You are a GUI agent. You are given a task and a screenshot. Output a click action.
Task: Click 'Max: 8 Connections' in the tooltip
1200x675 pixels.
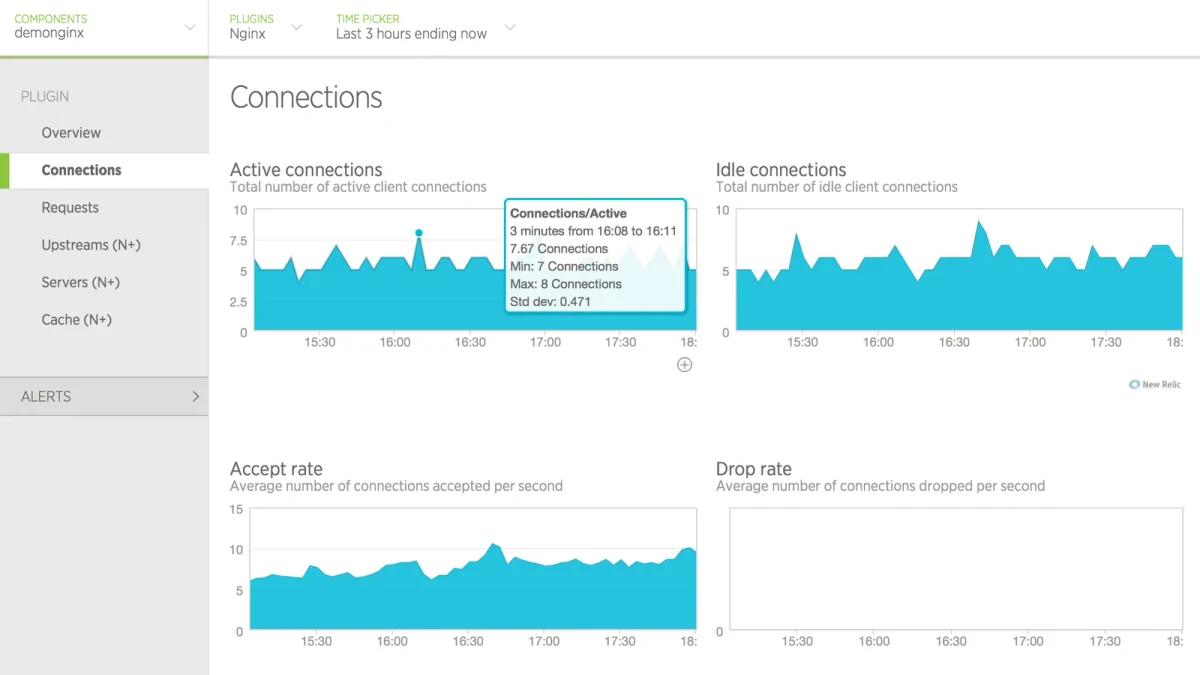(566, 284)
